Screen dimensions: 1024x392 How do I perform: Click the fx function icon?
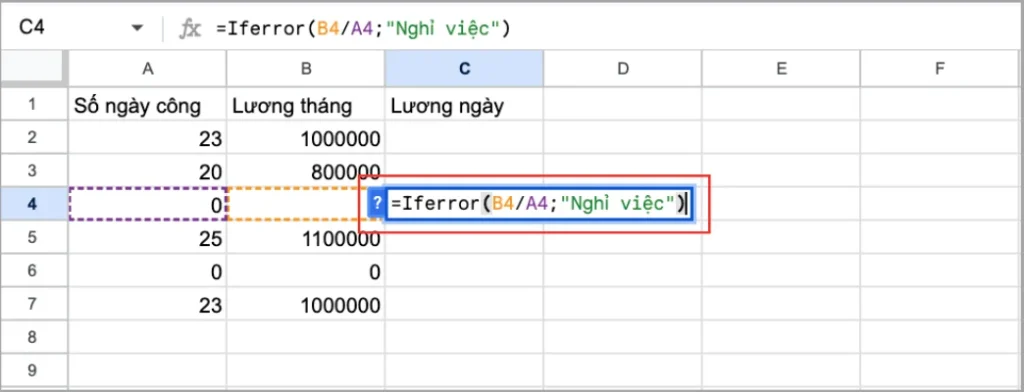190,29
